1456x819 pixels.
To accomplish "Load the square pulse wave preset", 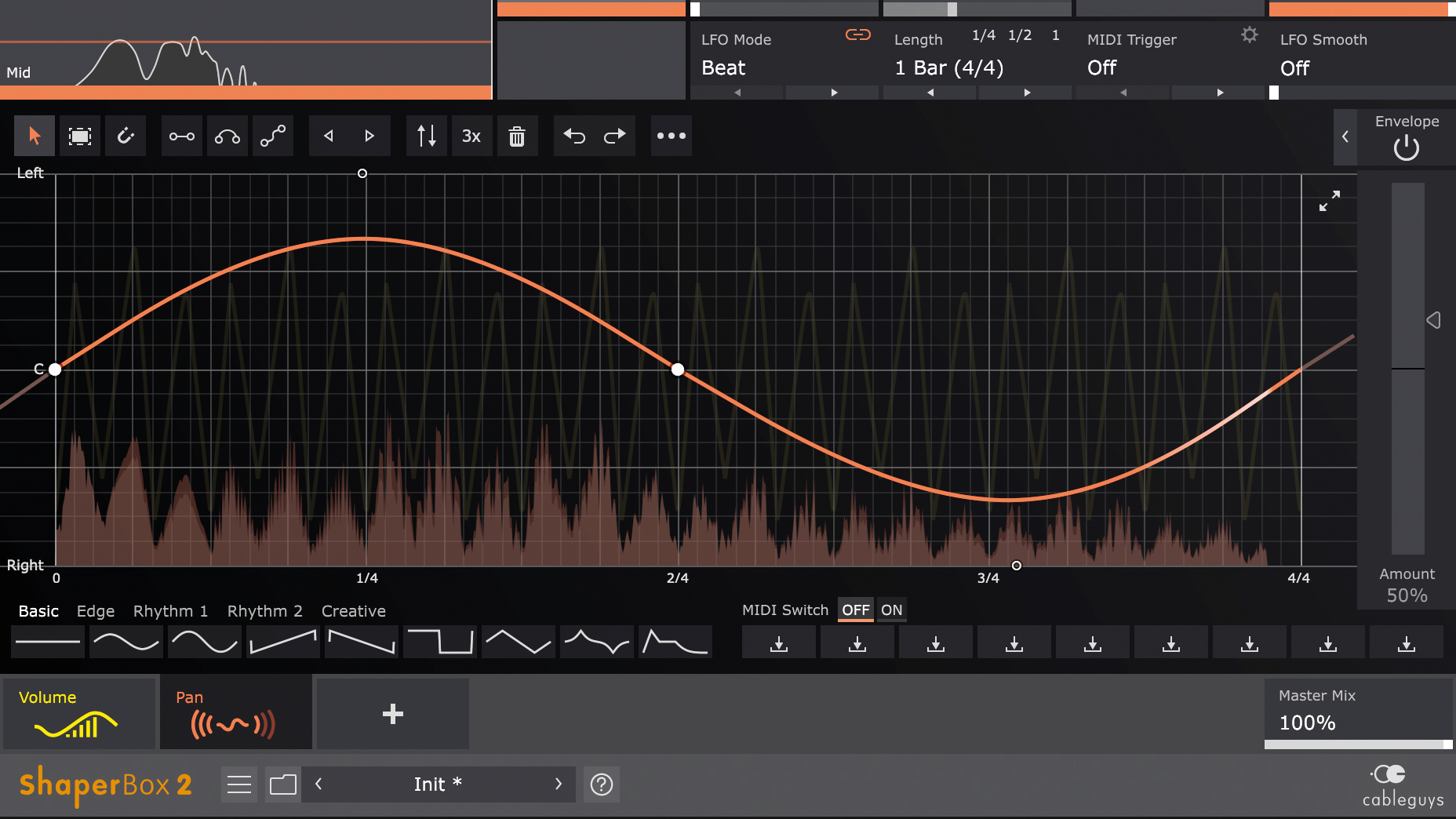I will pyautogui.click(x=440, y=642).
